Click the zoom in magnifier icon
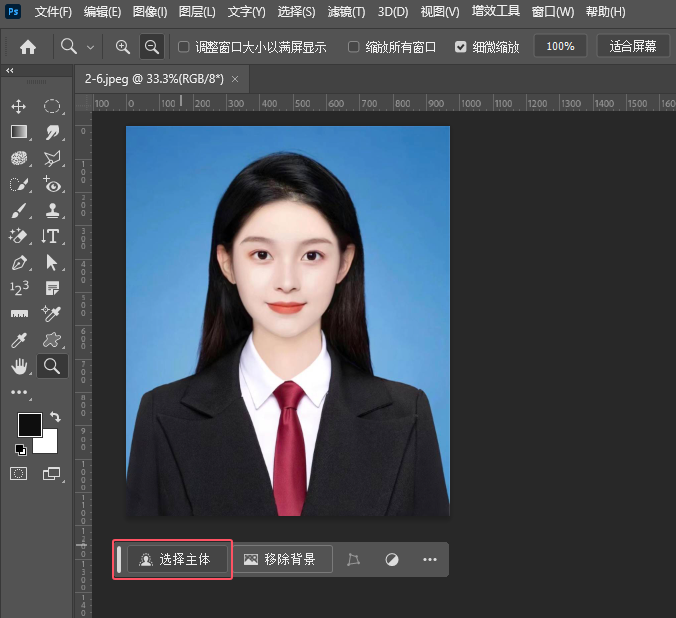 [x=123, y=46]
